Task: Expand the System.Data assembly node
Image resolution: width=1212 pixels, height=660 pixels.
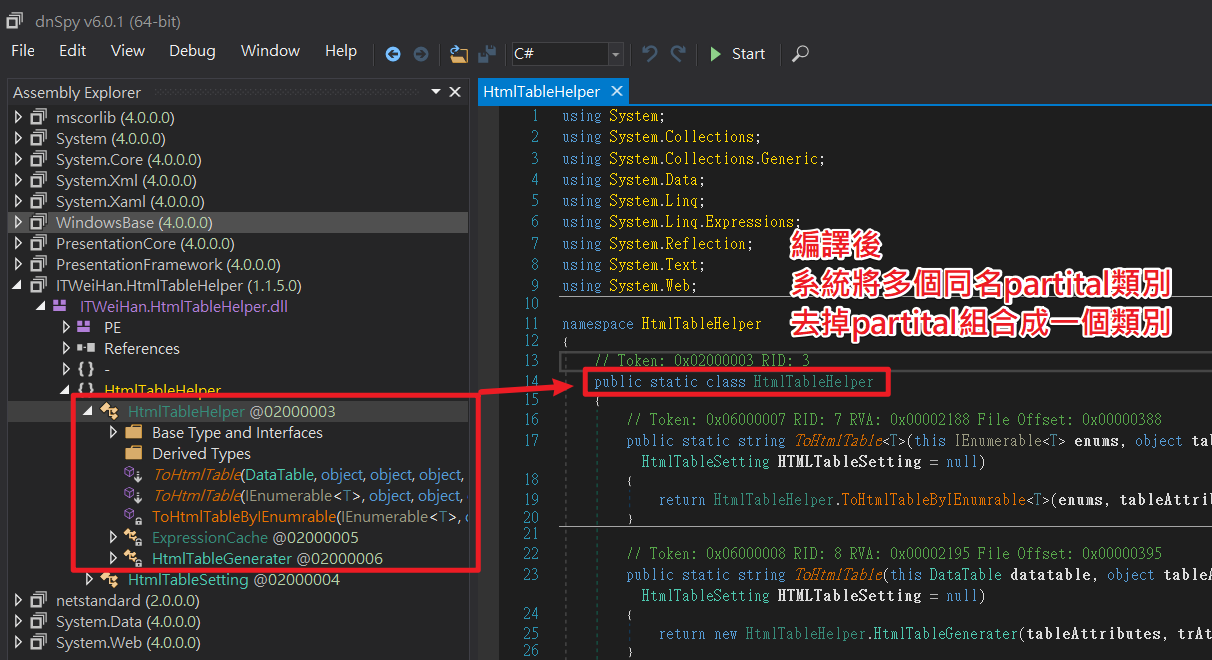Action: [x=18, y=621]
